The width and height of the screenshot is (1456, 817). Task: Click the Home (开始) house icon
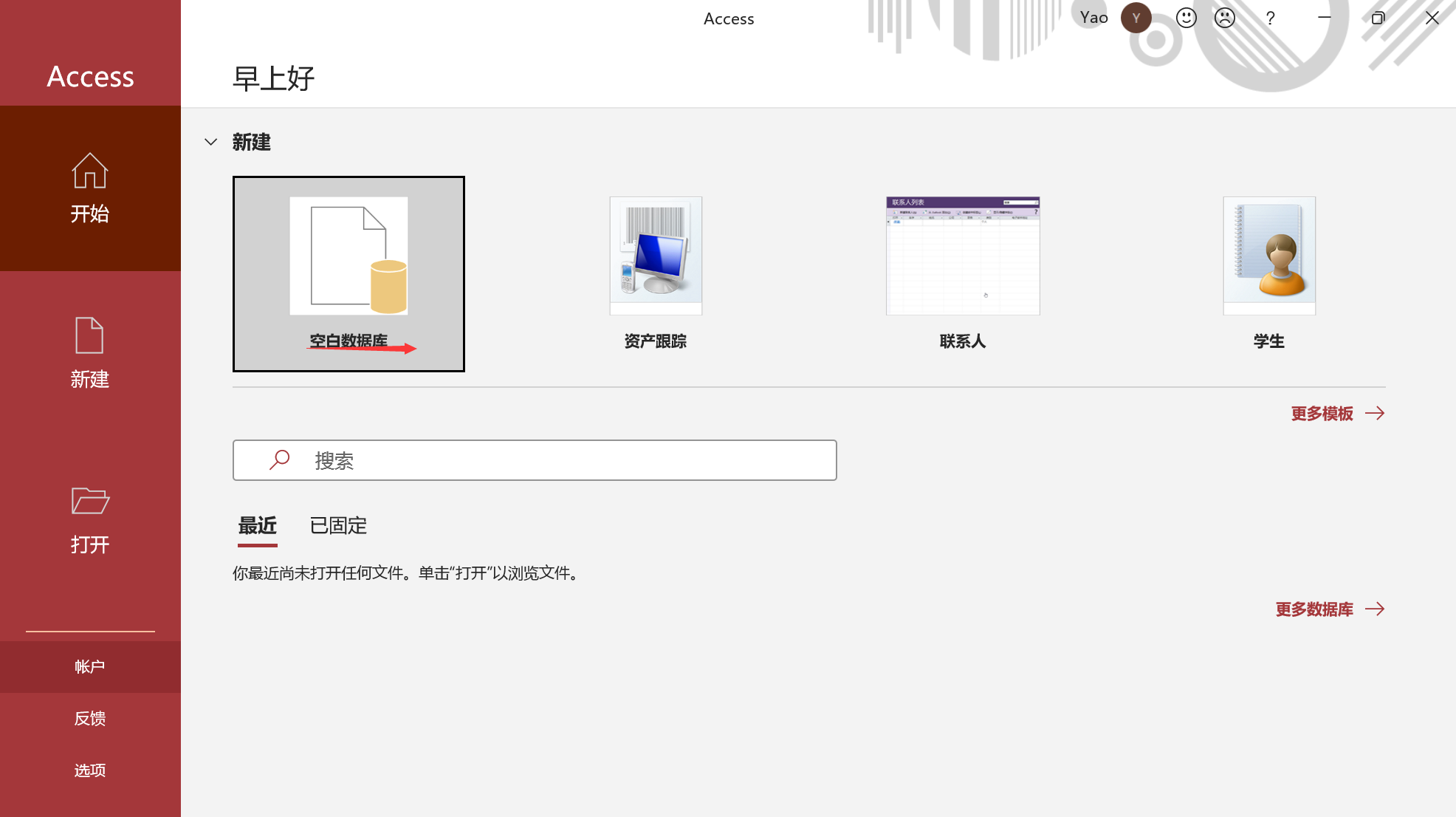click(x=89, y=171)
